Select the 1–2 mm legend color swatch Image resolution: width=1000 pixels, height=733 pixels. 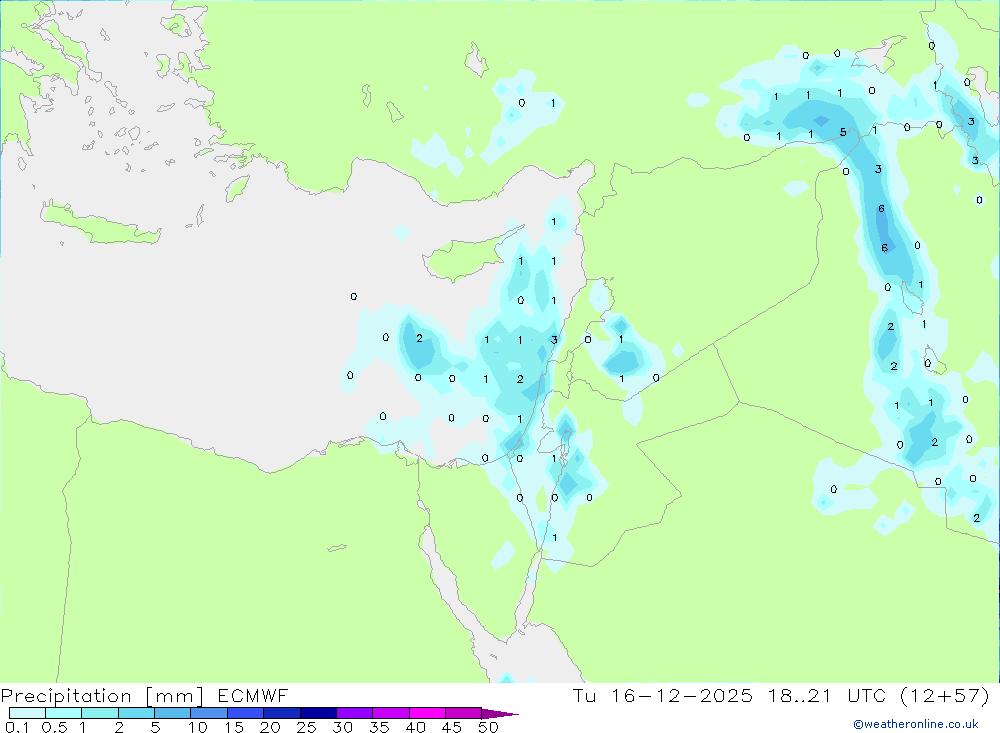(100, 713)
